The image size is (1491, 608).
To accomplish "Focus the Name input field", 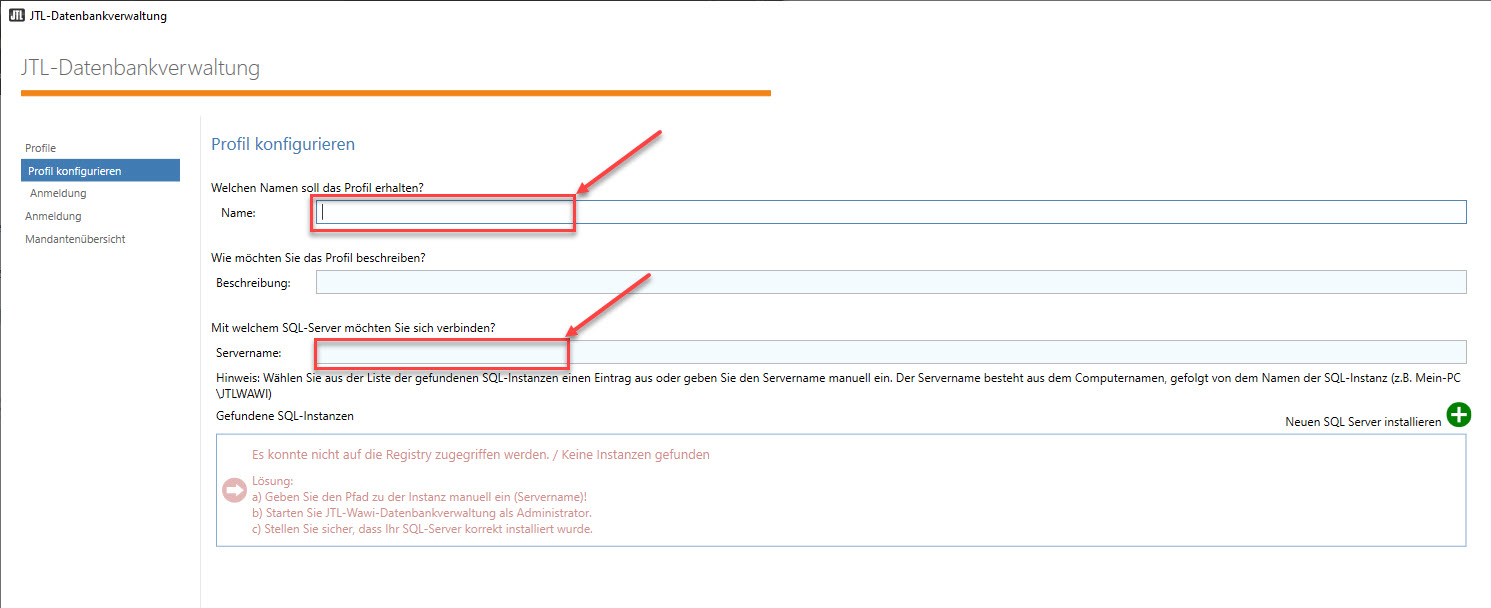I will tap(891, 212).
